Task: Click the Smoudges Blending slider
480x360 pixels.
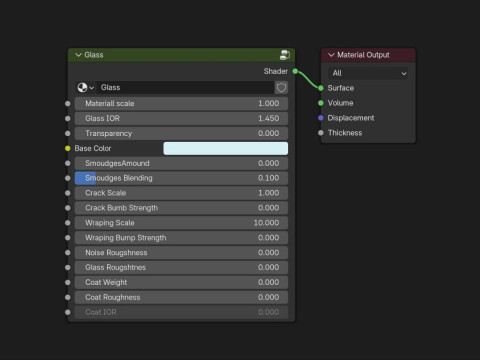Action: coord(181,178)
